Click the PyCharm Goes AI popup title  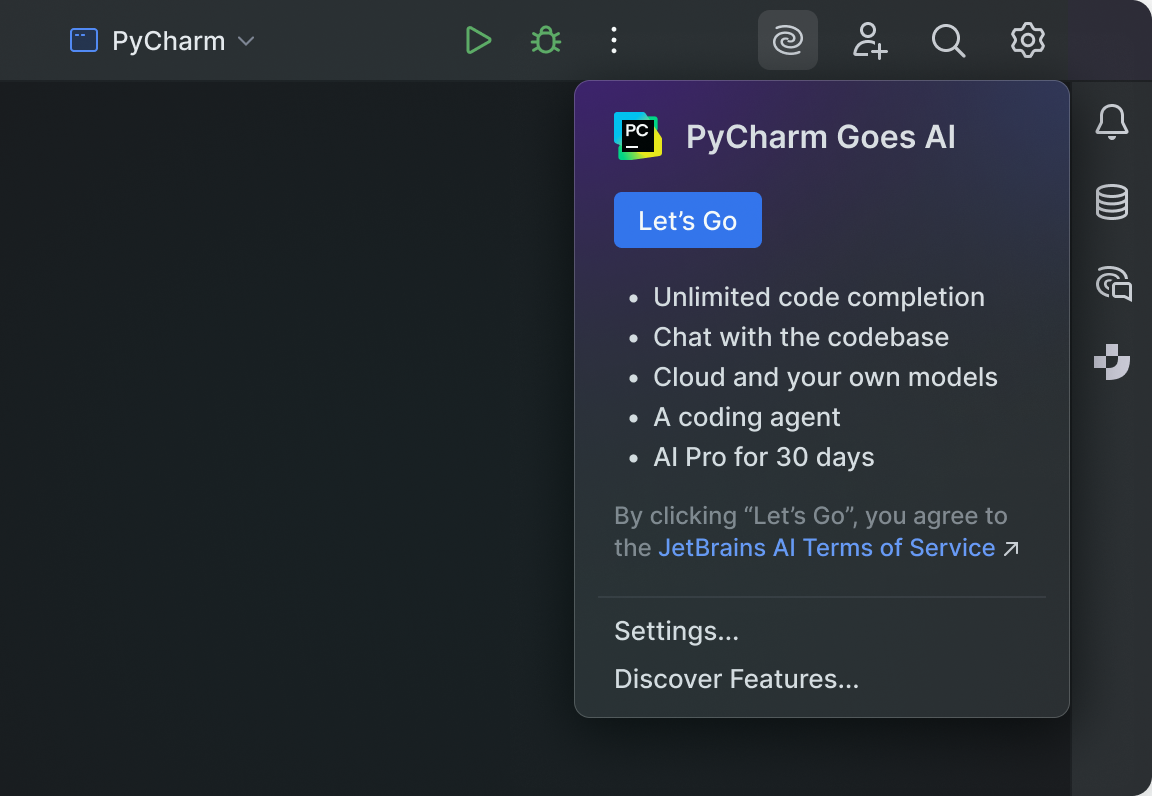click(820, 136)
